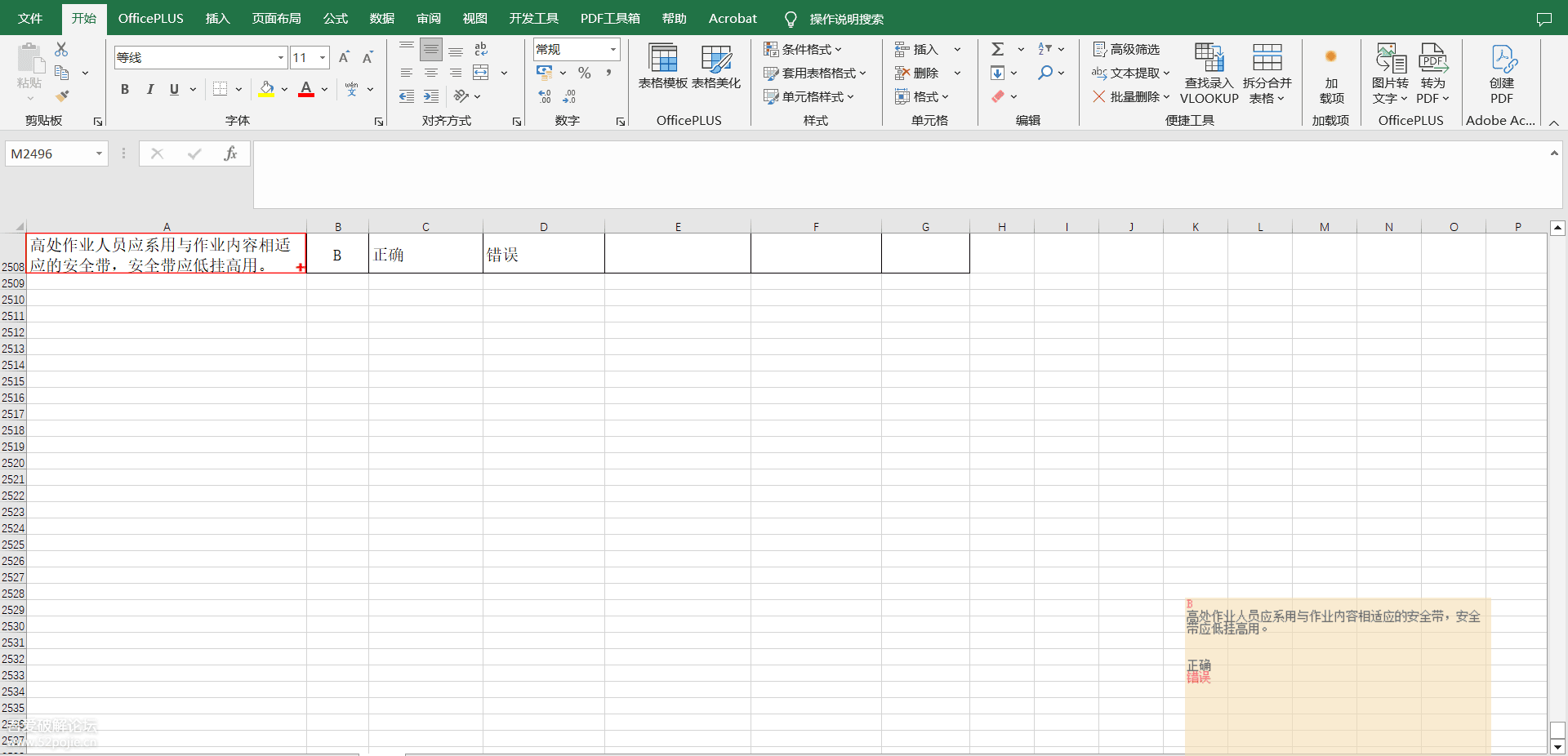Switch to the 页面布局 tab
Screen dimensions: 1568x756
click(x=277, y=19)
